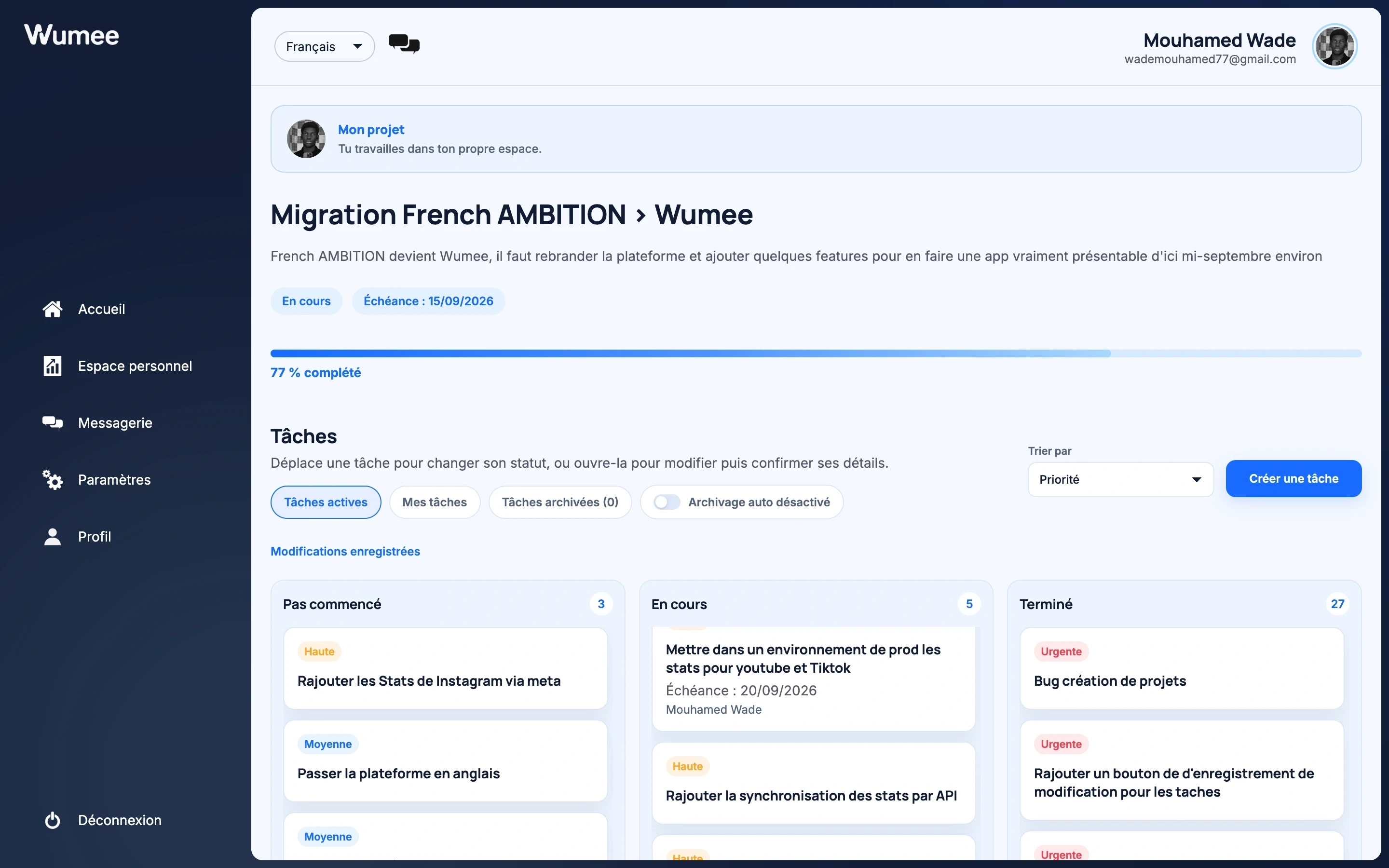The height and width of the screenshot is (868, 1389).
Task: Click the Espace personnel chart icon
Action: point(52,366)
